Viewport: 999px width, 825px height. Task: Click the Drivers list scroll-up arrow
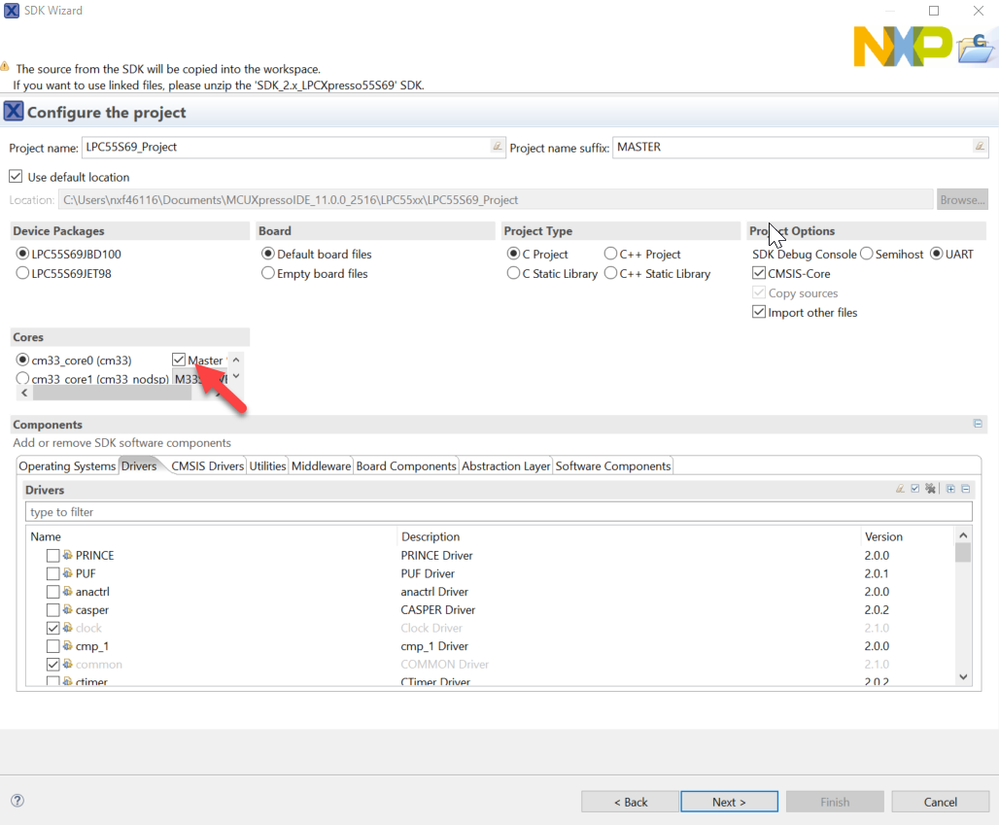(963, 535)
